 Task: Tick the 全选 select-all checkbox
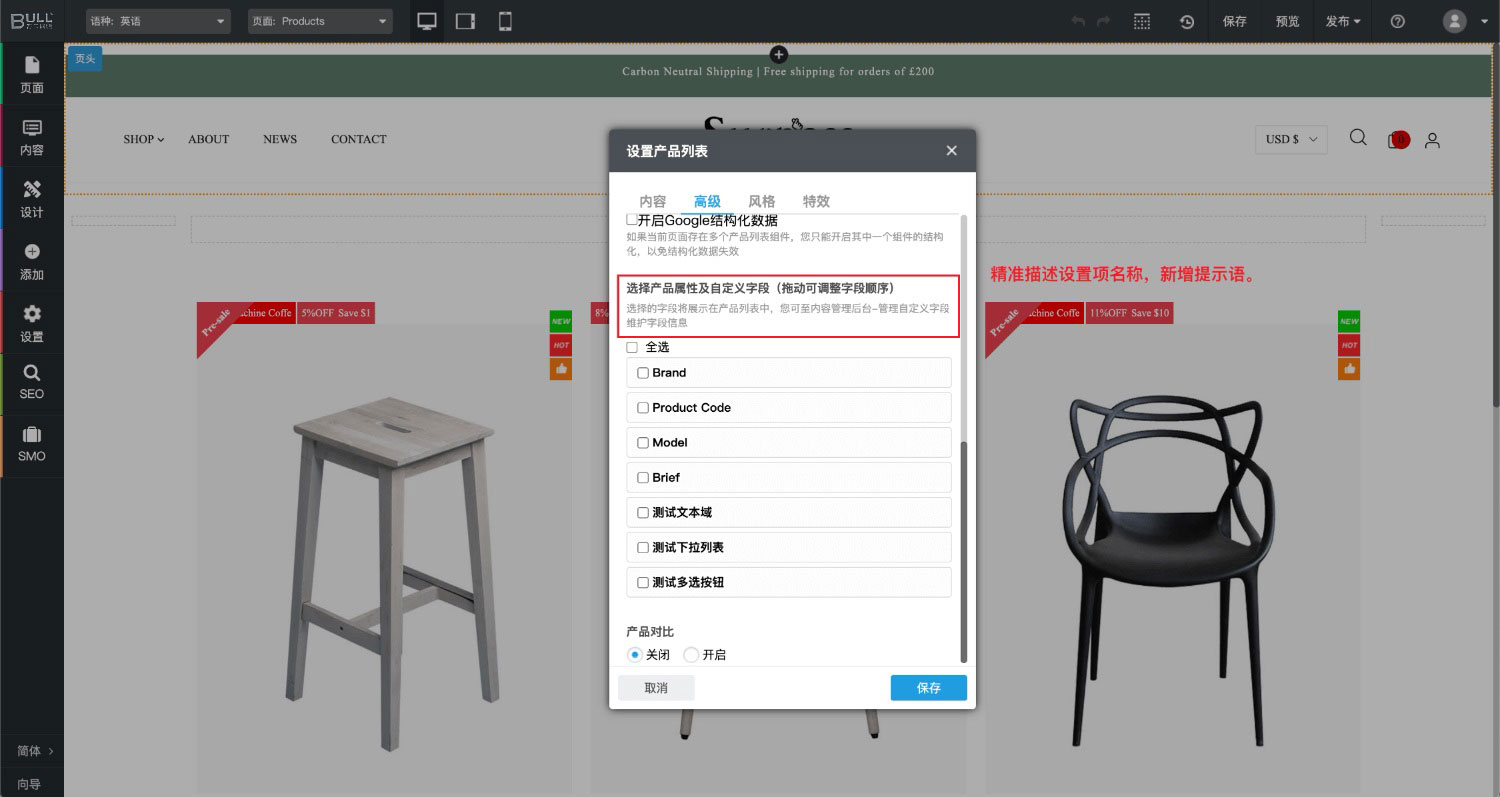[632, 348]
